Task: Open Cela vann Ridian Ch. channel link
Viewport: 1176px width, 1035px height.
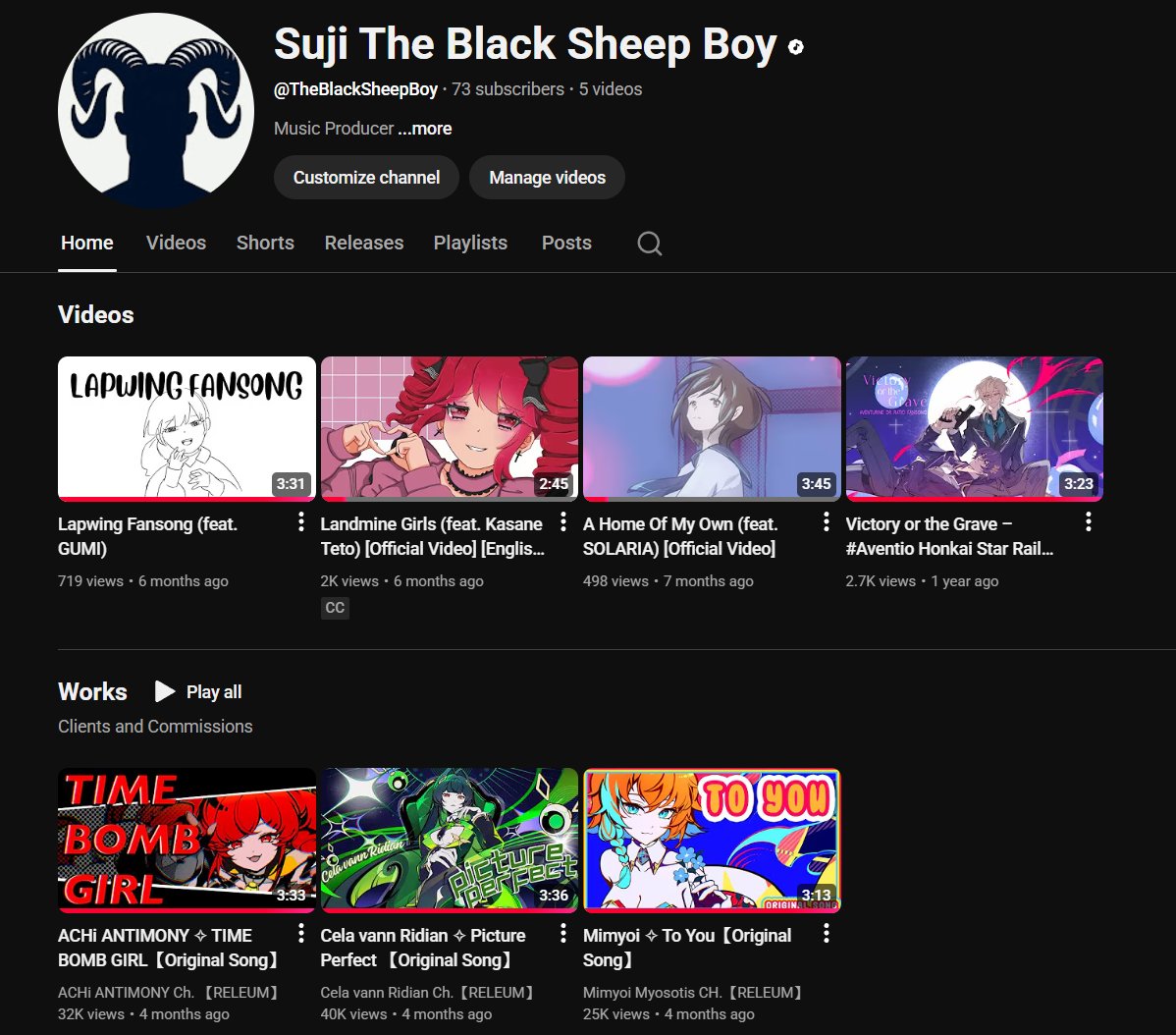Action: pyautogui.click(x=427, y=992)
